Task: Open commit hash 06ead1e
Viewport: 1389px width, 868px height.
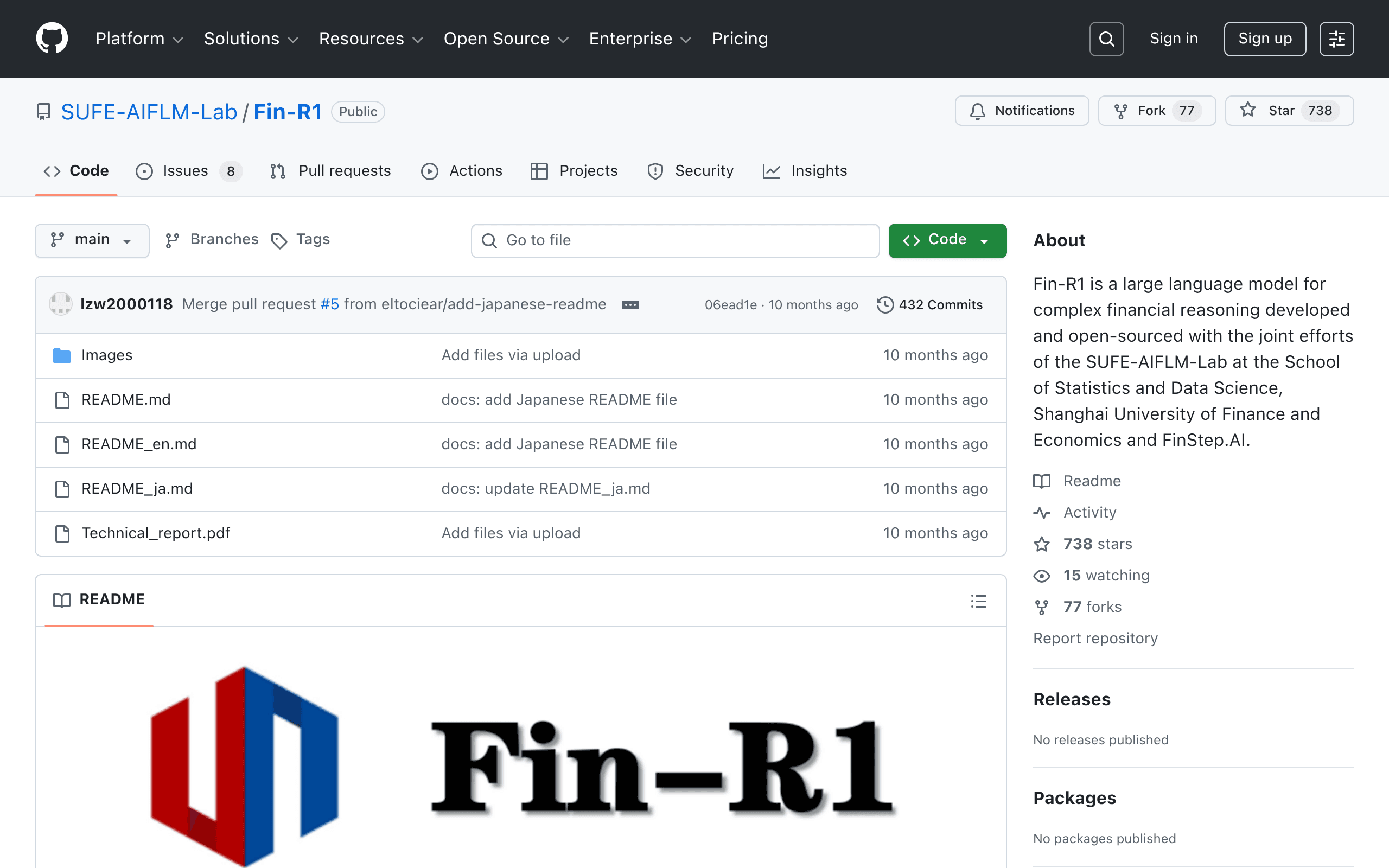Action: tap(731, 305)
